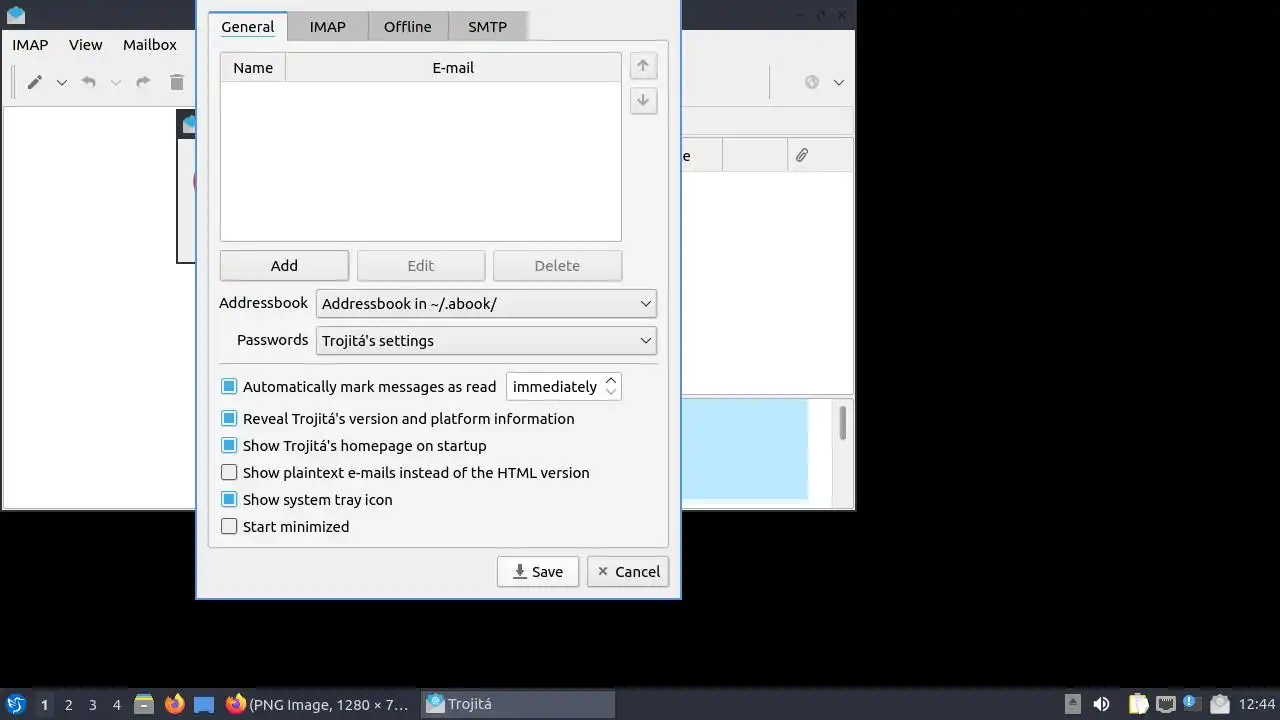Click the update notifier tray icon
1280x720 pixels.
(1190, 702)
